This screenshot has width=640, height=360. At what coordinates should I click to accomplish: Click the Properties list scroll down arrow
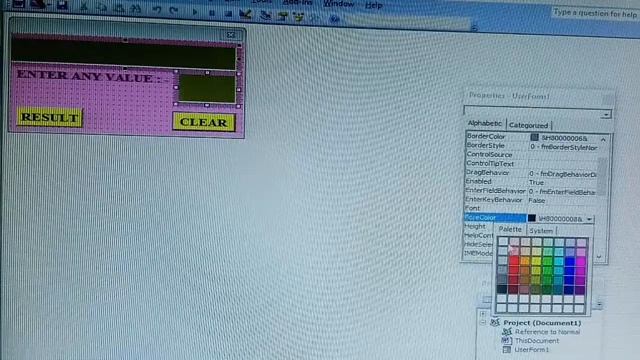(x=599, y=257)
